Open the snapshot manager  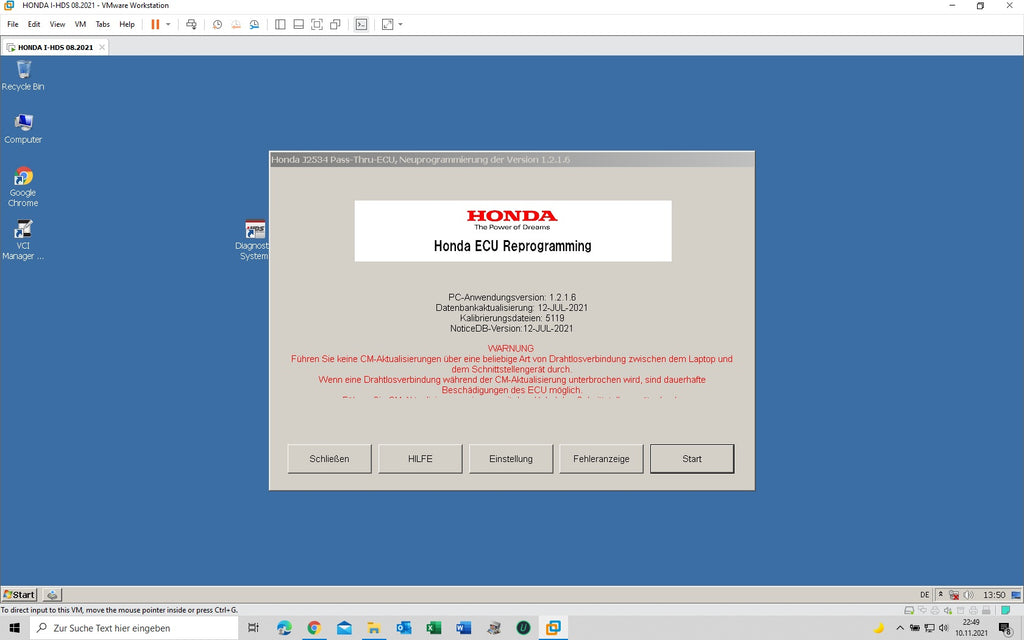pos(254,24)
